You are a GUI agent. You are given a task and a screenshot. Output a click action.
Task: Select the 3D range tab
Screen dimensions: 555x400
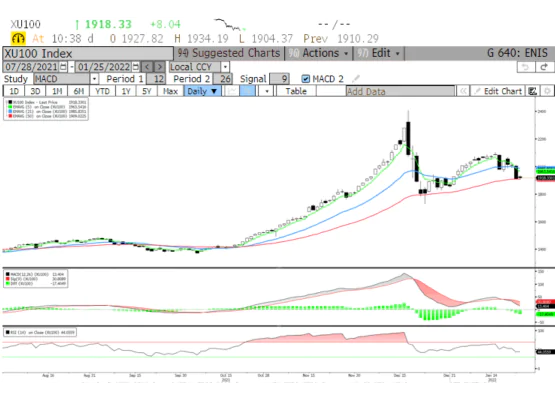point(35,91)
